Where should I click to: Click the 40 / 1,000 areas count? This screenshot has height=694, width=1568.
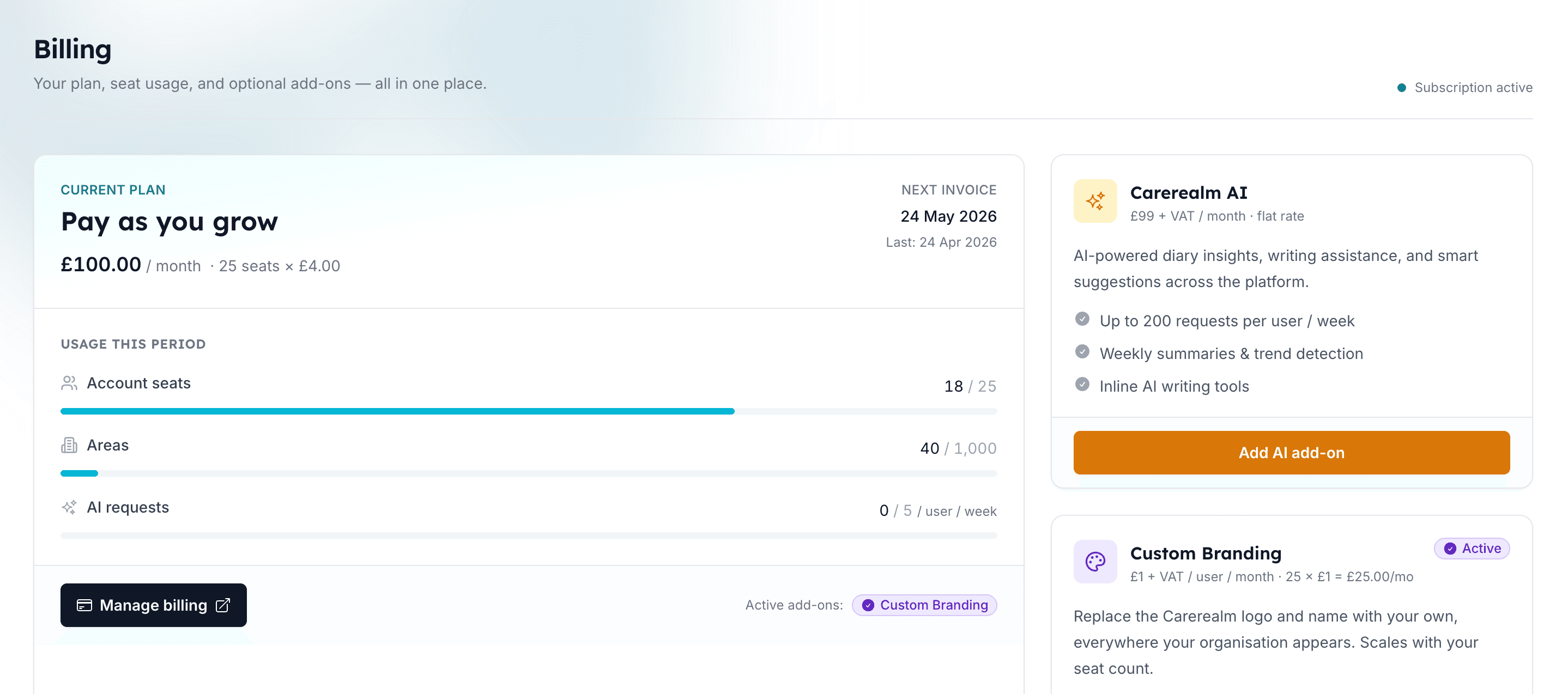(958, 448)
